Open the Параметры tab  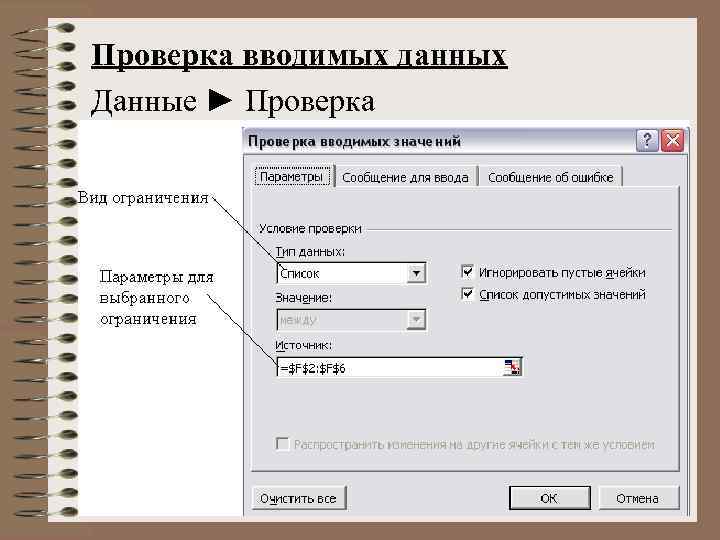coord(292,177)
